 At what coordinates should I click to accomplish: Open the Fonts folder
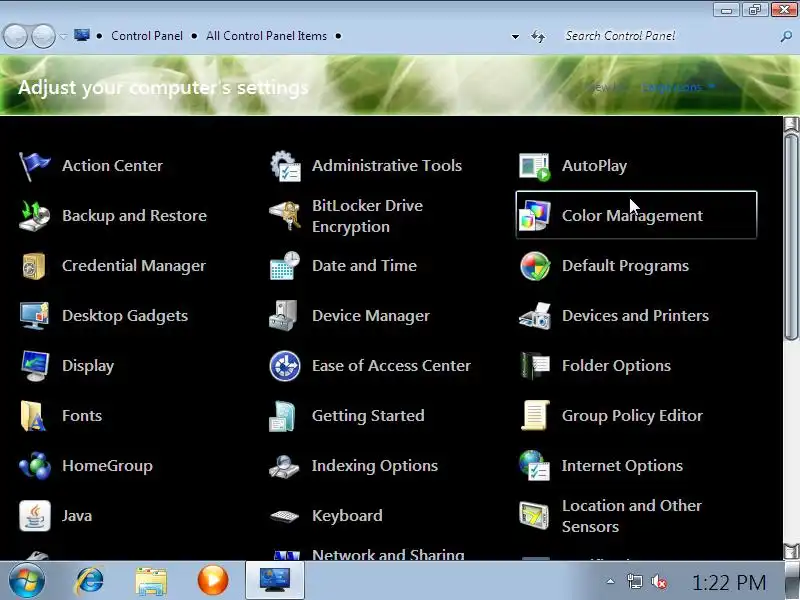[60, 416]
